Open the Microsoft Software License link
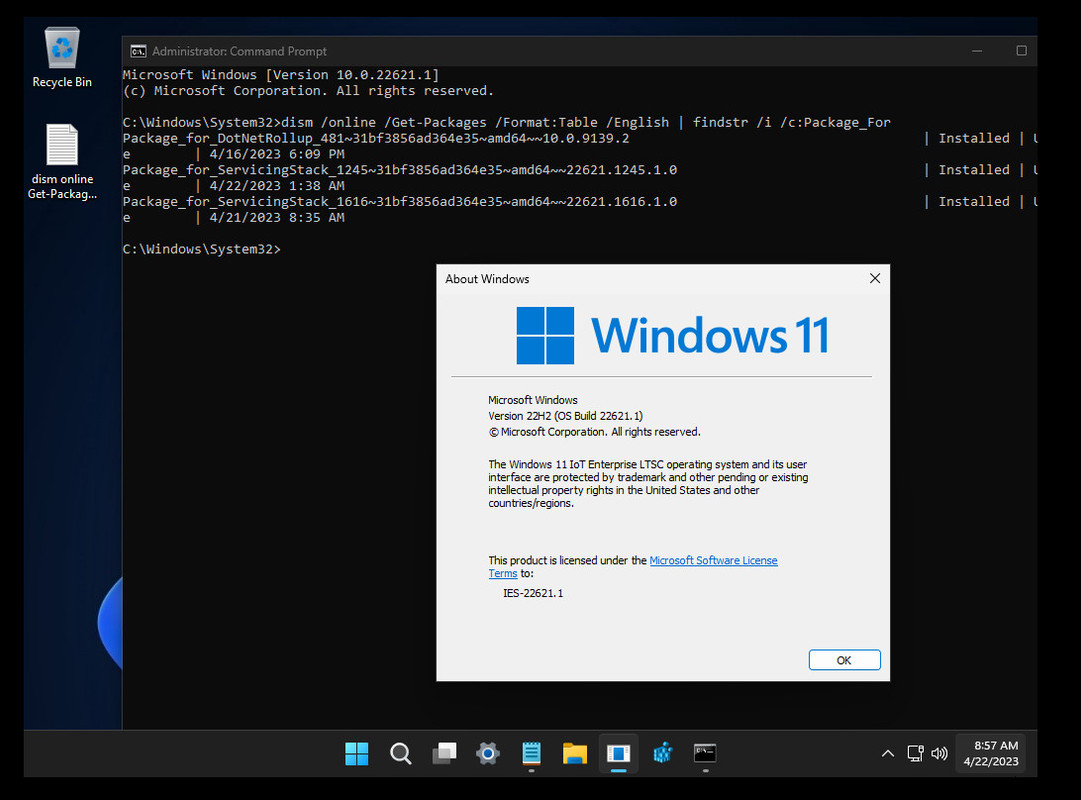The image size is (1081, 800). 714,560
